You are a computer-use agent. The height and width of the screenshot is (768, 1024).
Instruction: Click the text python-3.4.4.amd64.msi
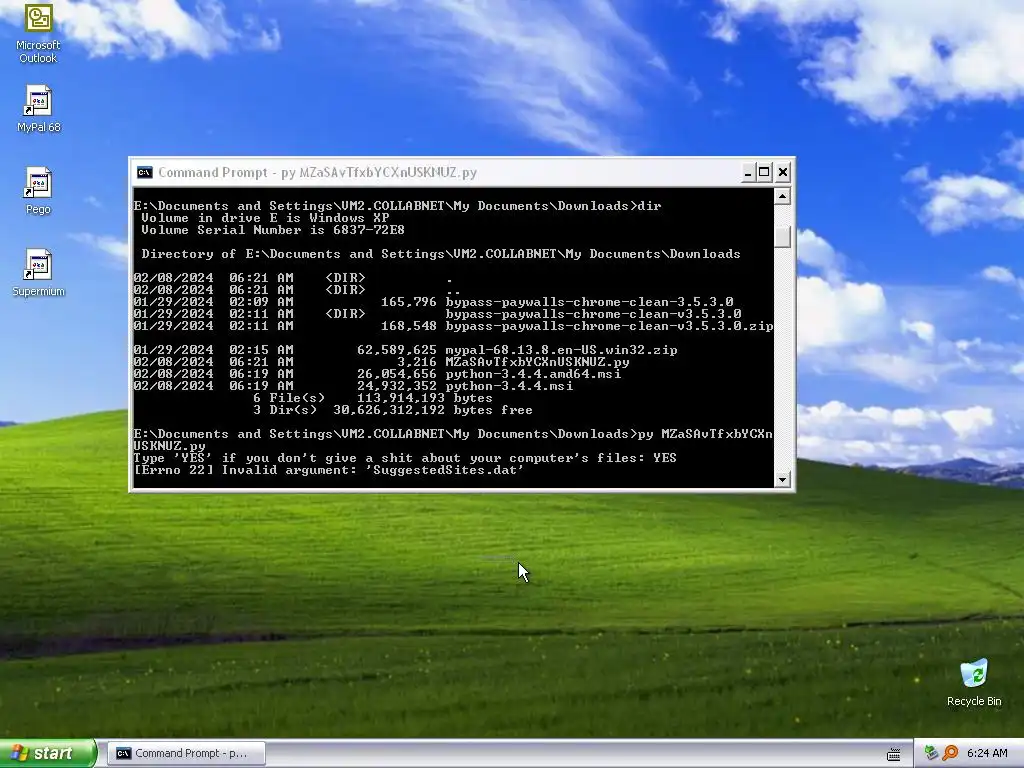[x=533, y=374]
